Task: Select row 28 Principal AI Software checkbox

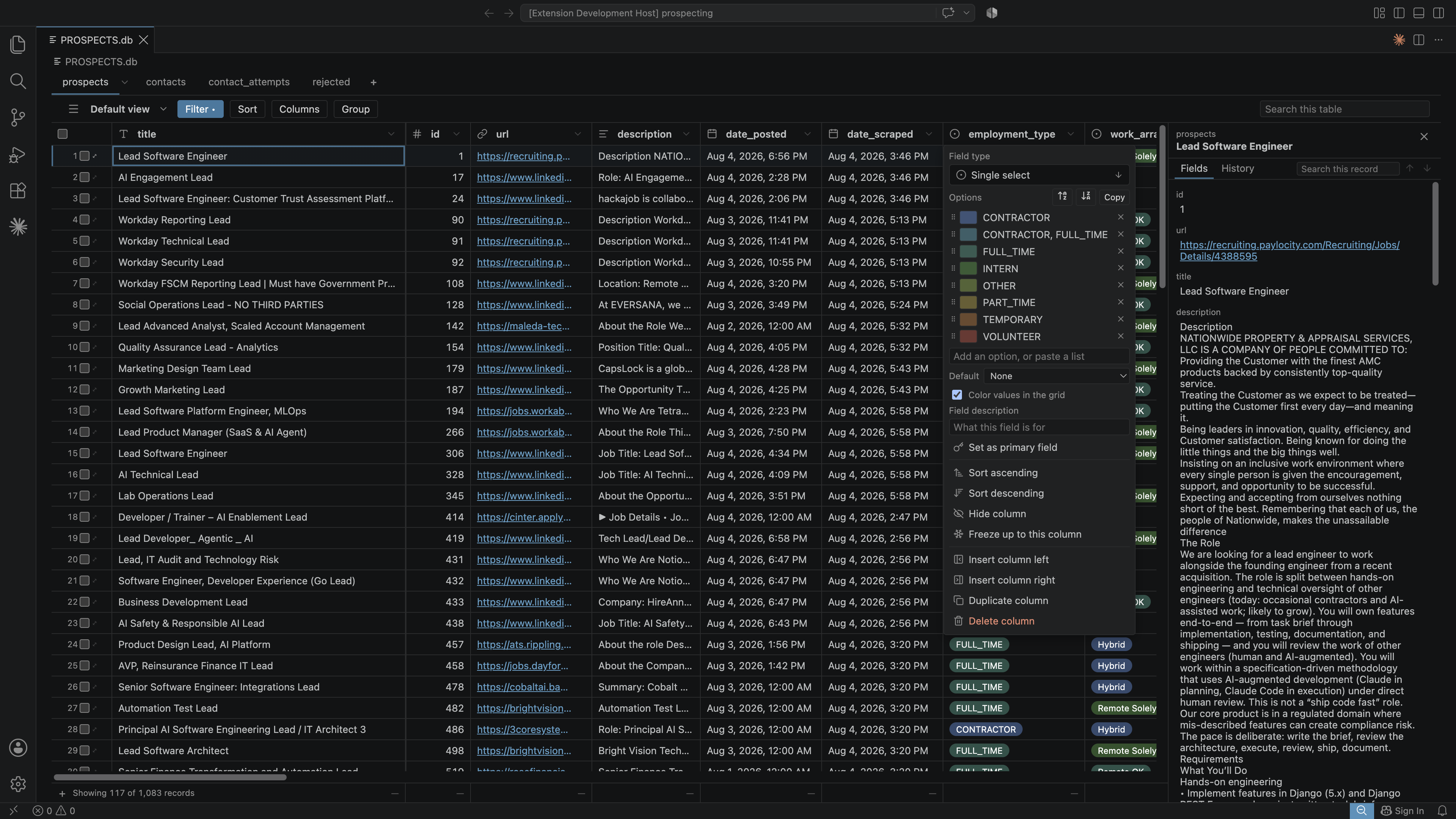Action: click(85, 729)
